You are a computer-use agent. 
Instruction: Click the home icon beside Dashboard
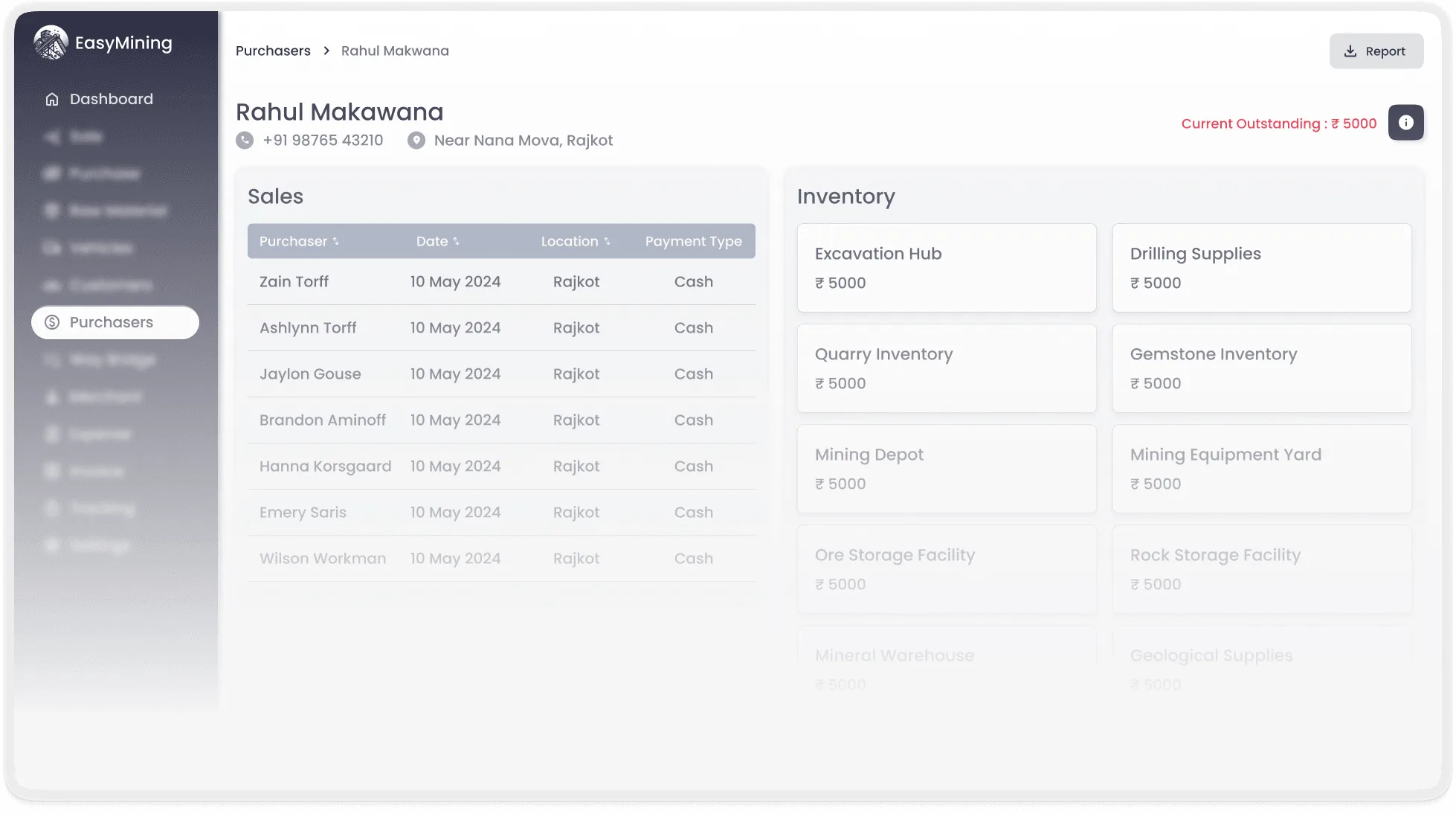51,98
